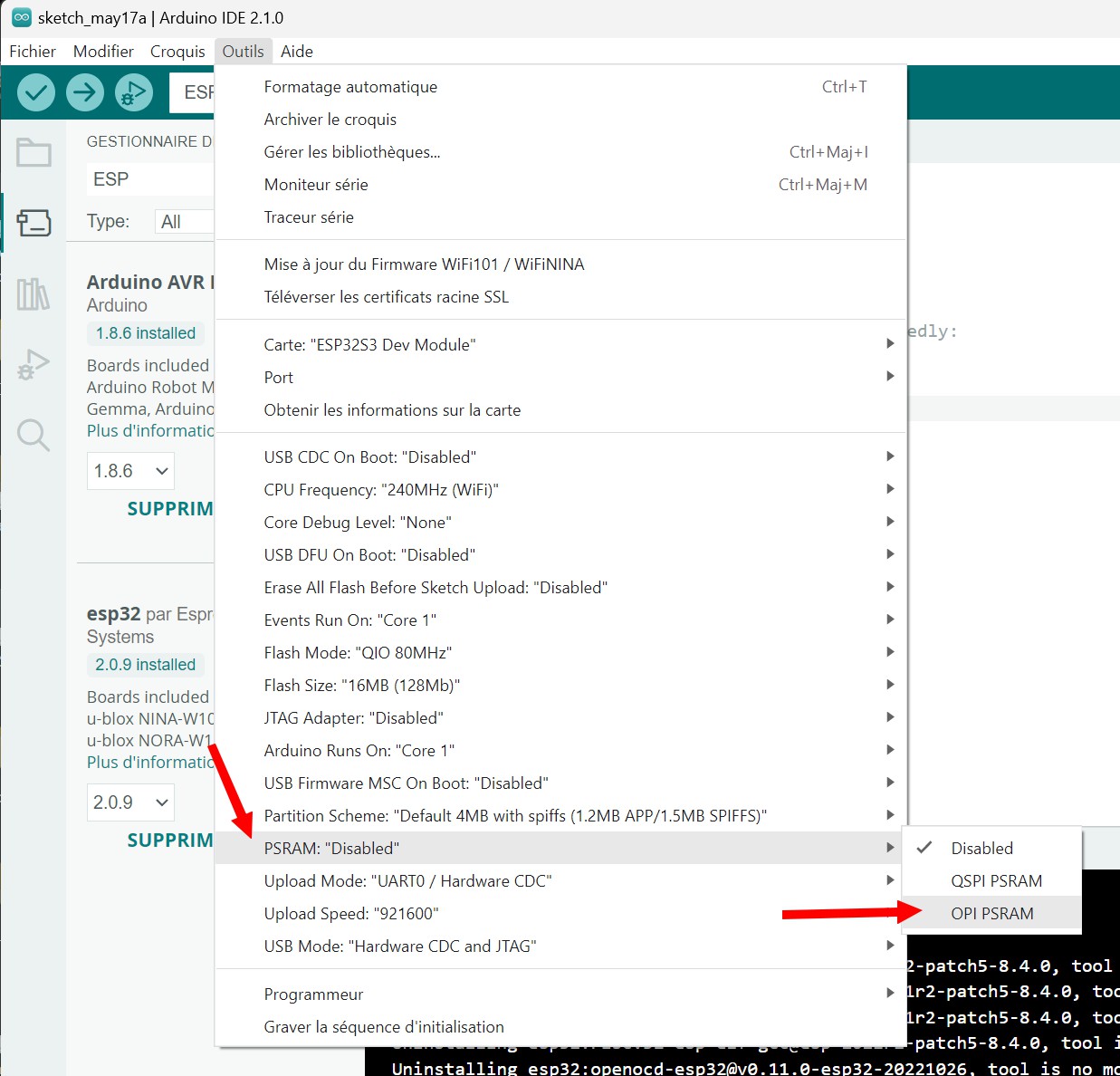1120x1076 pixels.
Task: Click Plus d'information link under Arduino AVR
Action: pos(150,431)
